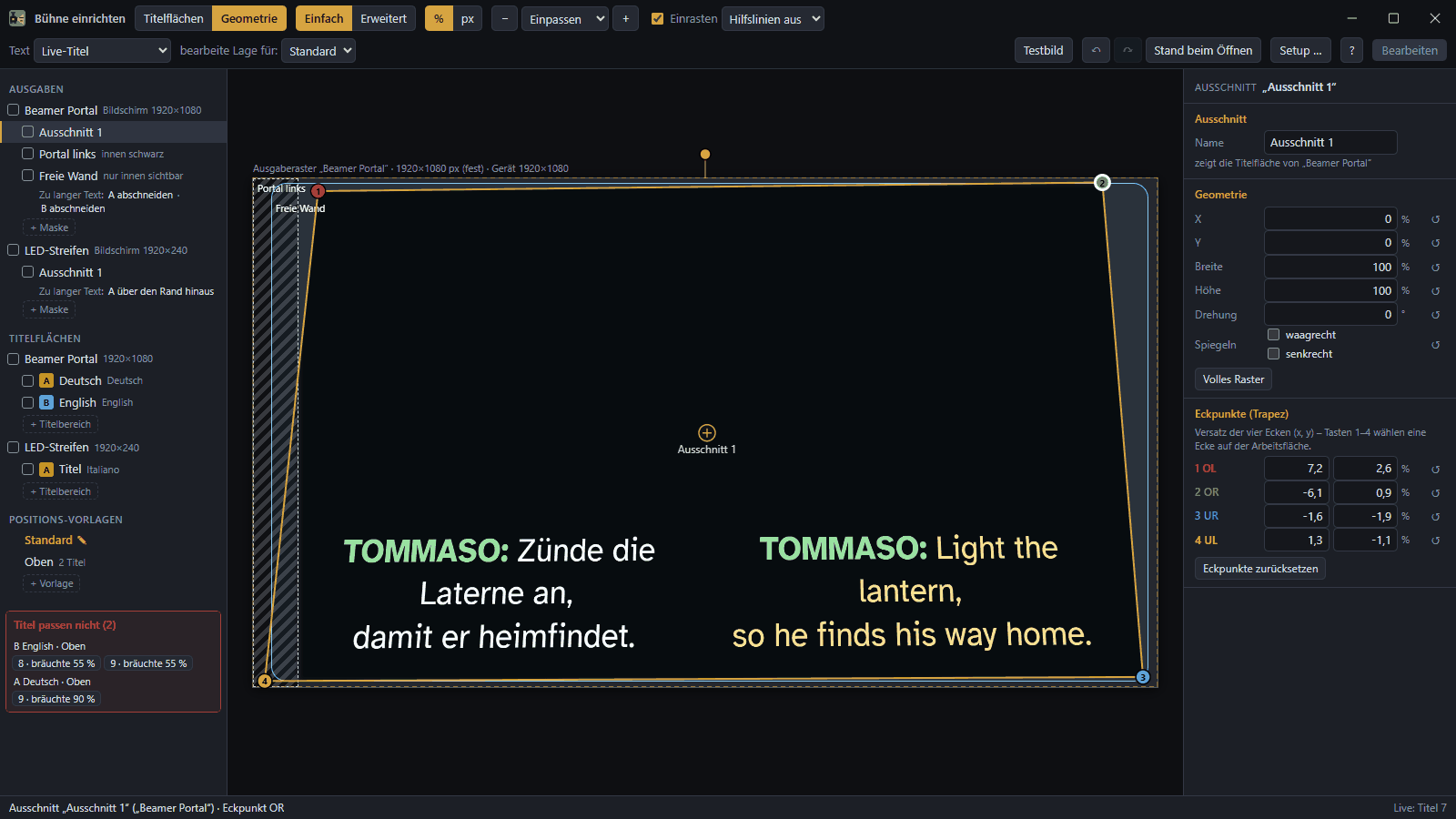1456x819 pixels.
Task: Reset the X geometry value
Action: coord(1435,219)
